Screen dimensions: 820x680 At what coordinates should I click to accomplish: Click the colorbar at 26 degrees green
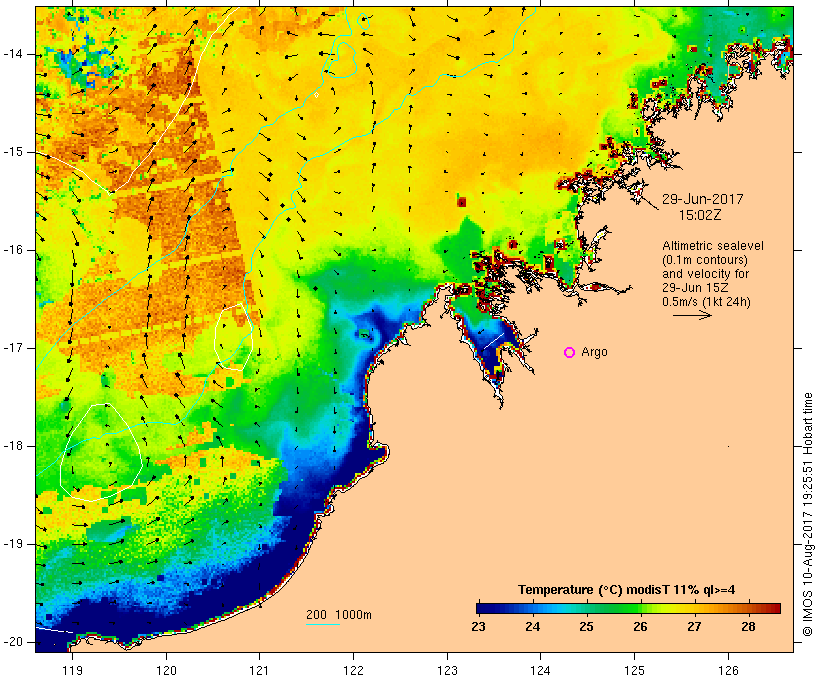click(640, 608)
